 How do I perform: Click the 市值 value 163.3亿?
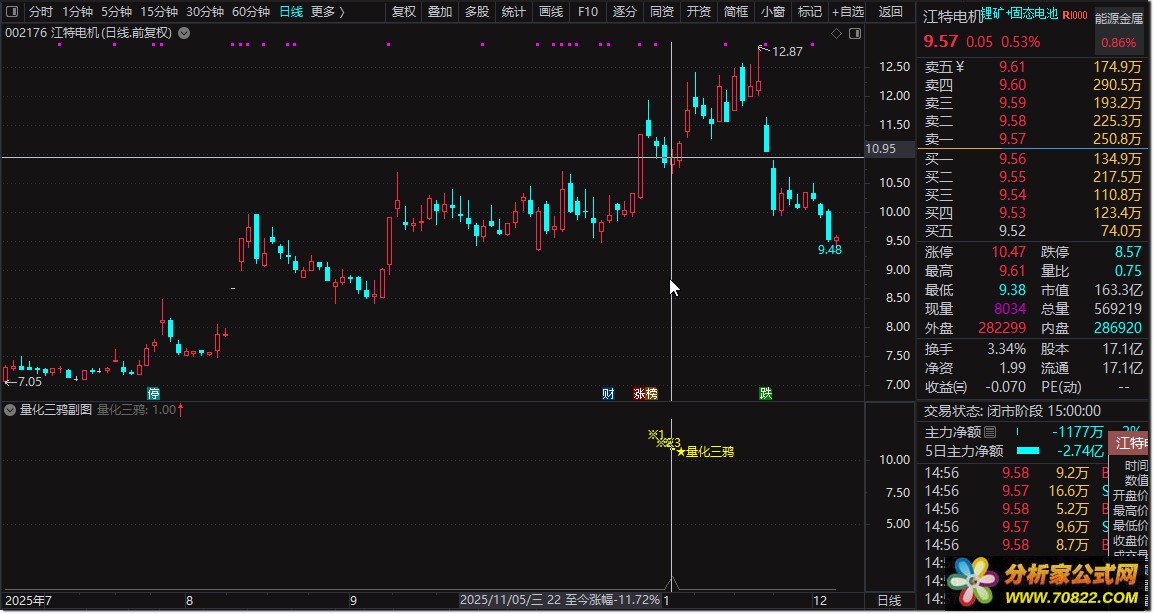click(1118, 290)
